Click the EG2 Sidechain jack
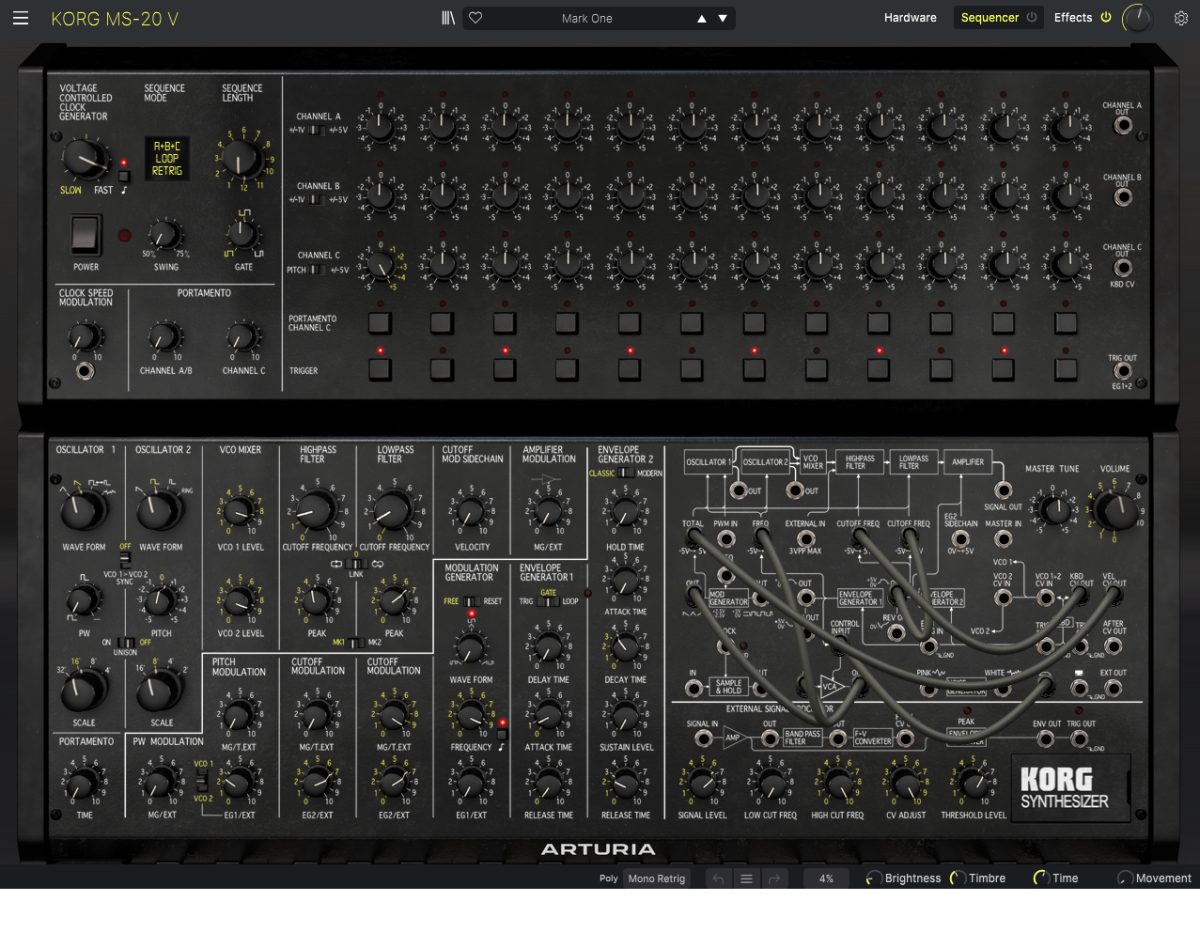Image resolution: width=1200 pixels, height=948 pixels. [960, 538]
